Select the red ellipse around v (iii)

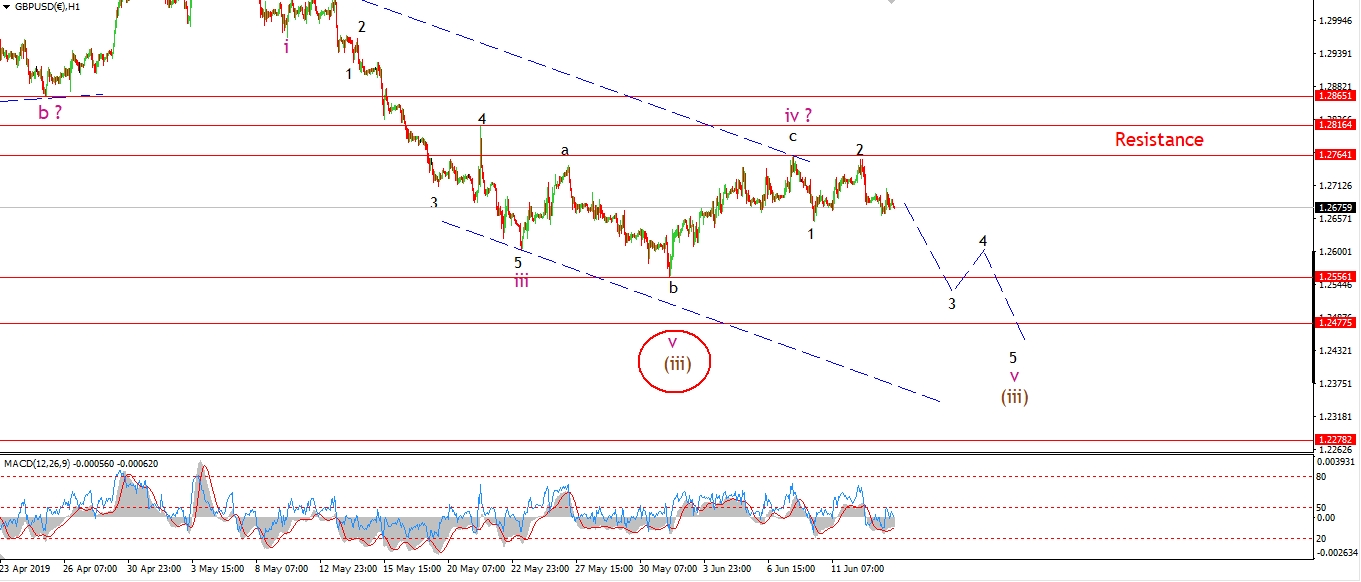676,361
